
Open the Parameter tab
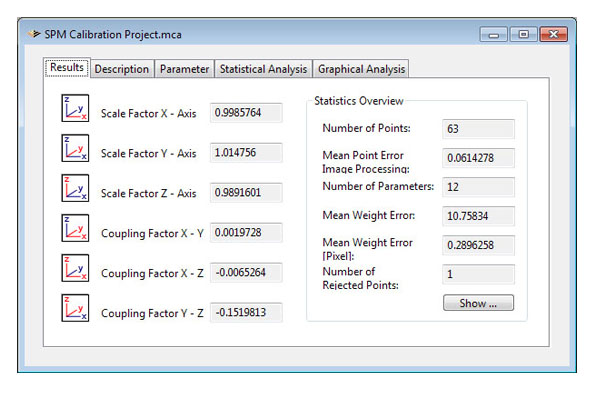(x=184, y=69)
